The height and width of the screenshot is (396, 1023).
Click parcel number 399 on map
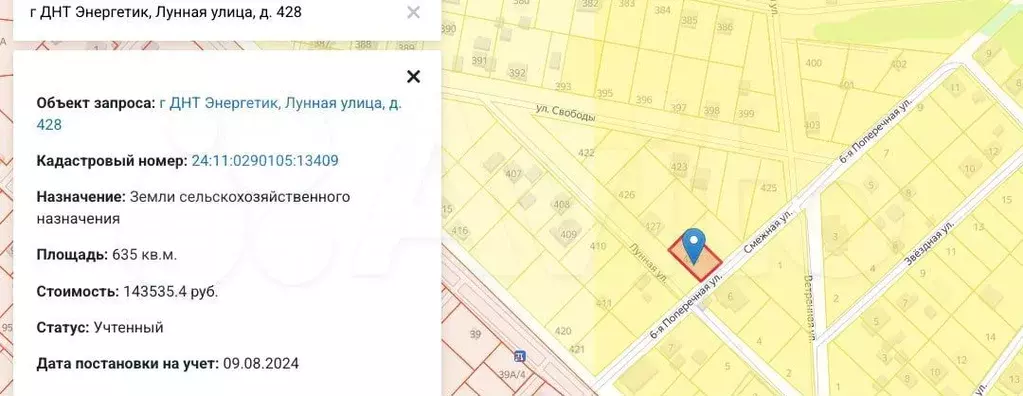click(x=745, y=114)
